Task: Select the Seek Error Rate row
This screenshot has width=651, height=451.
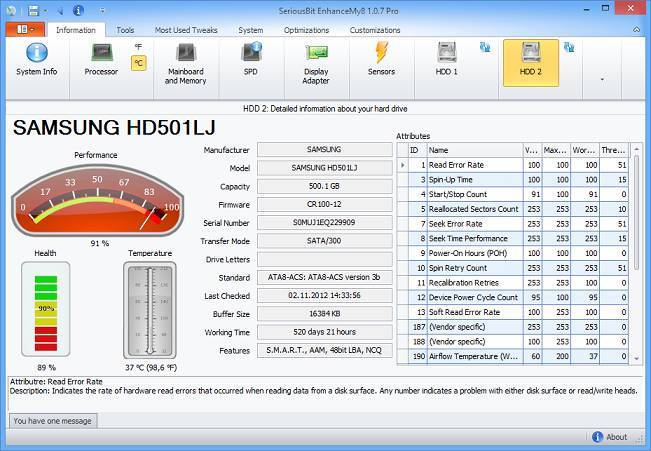Action: (x=513, y=224)
